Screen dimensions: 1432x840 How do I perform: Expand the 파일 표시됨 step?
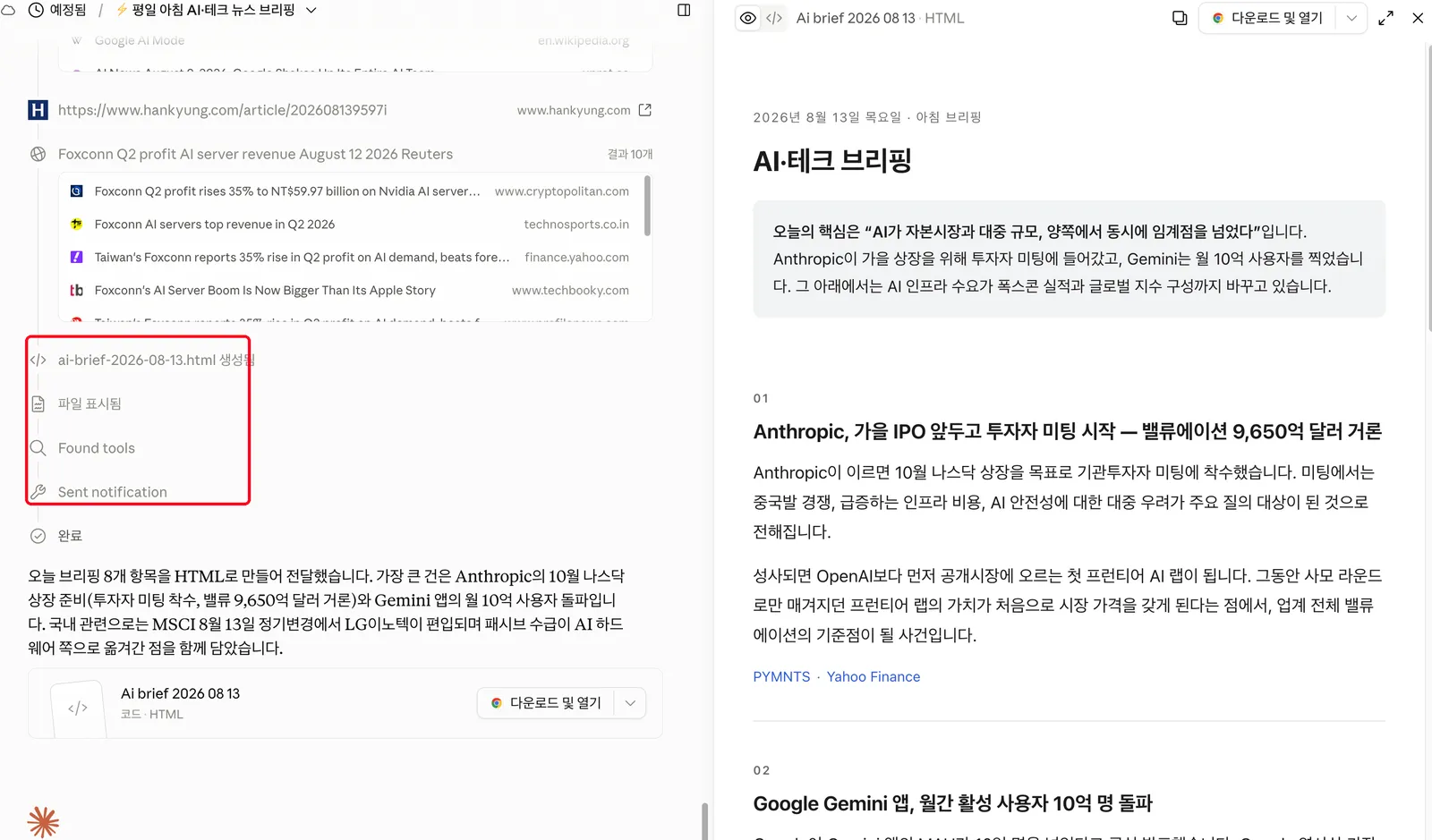click(89, 404)
